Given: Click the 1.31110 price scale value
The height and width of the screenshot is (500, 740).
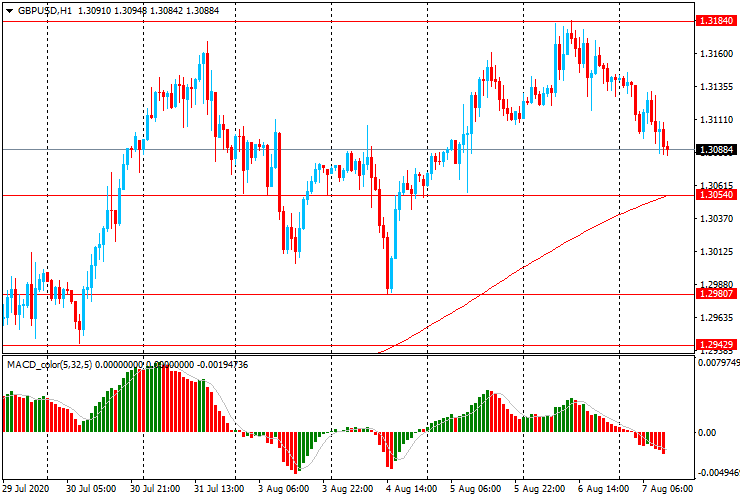Looking at the screenshot, I should [716, 120].
